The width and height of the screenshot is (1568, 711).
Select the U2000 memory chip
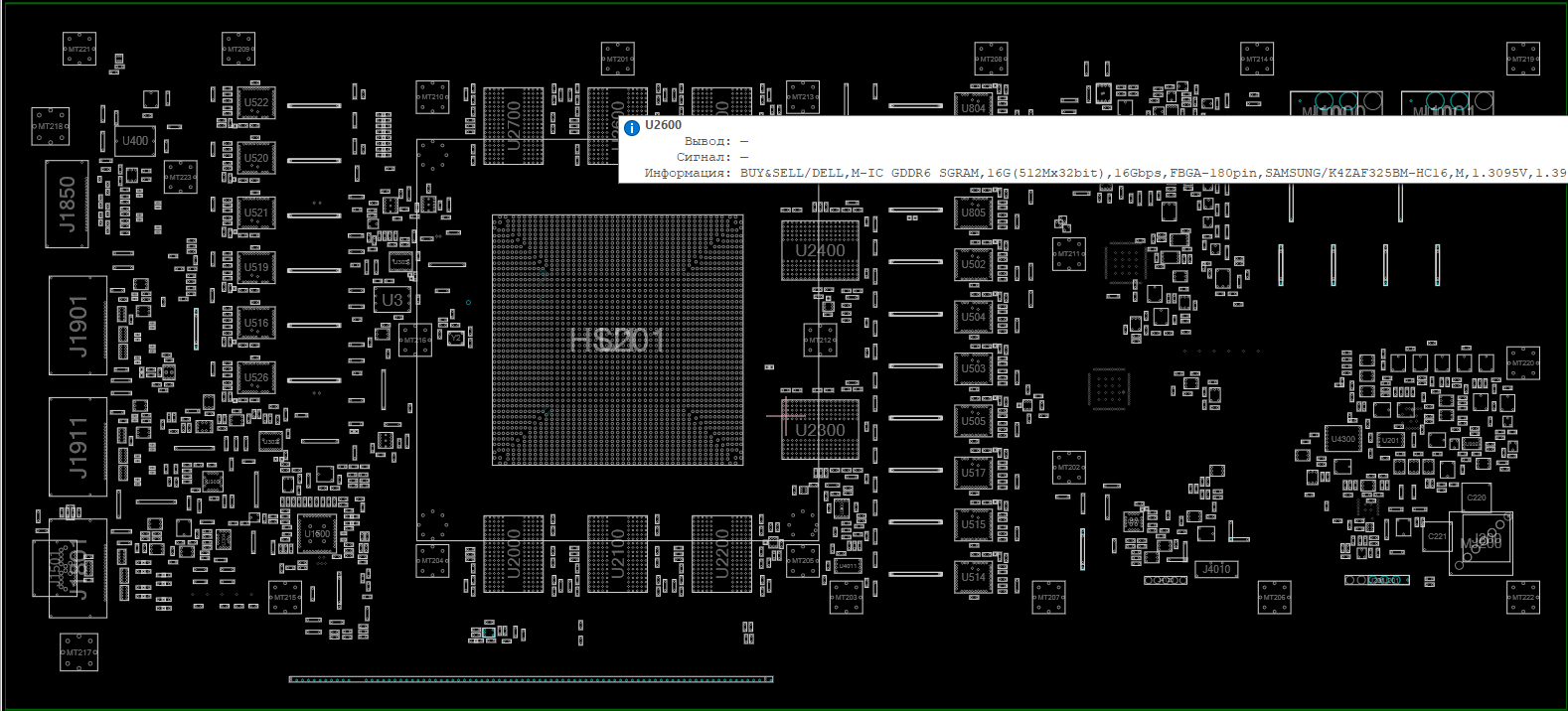pos(513,554)
